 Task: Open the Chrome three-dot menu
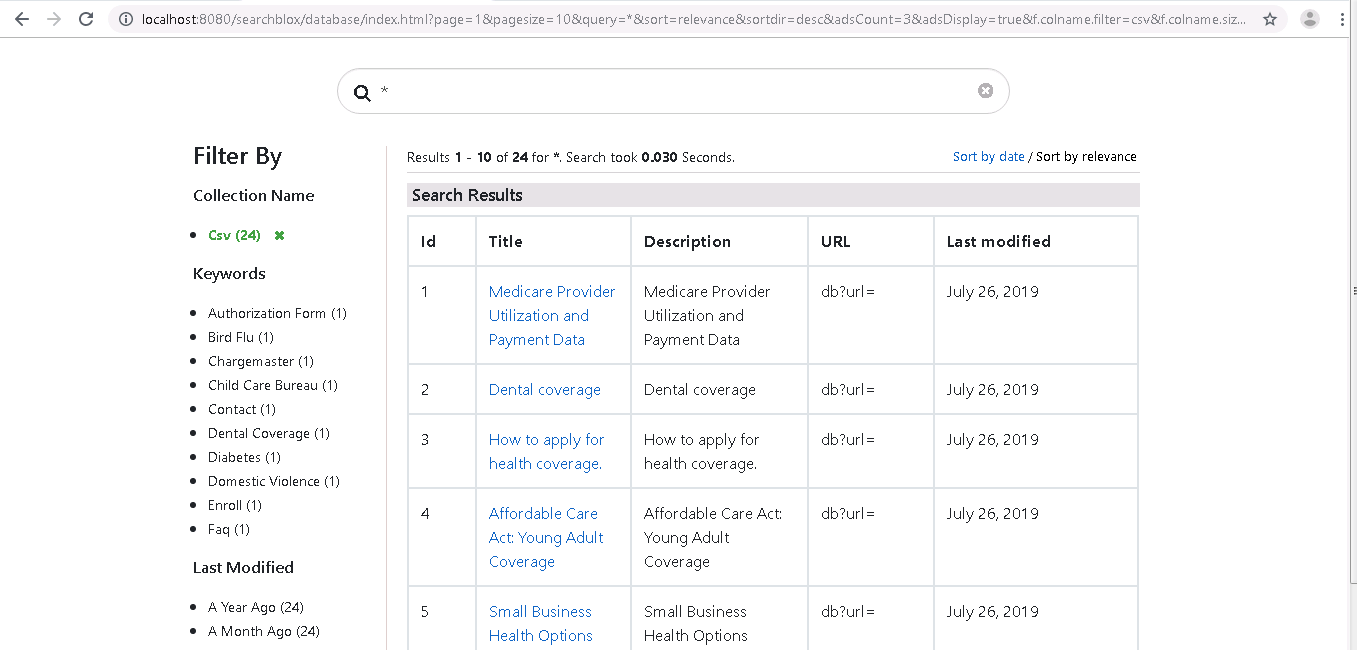(1342, 19)
